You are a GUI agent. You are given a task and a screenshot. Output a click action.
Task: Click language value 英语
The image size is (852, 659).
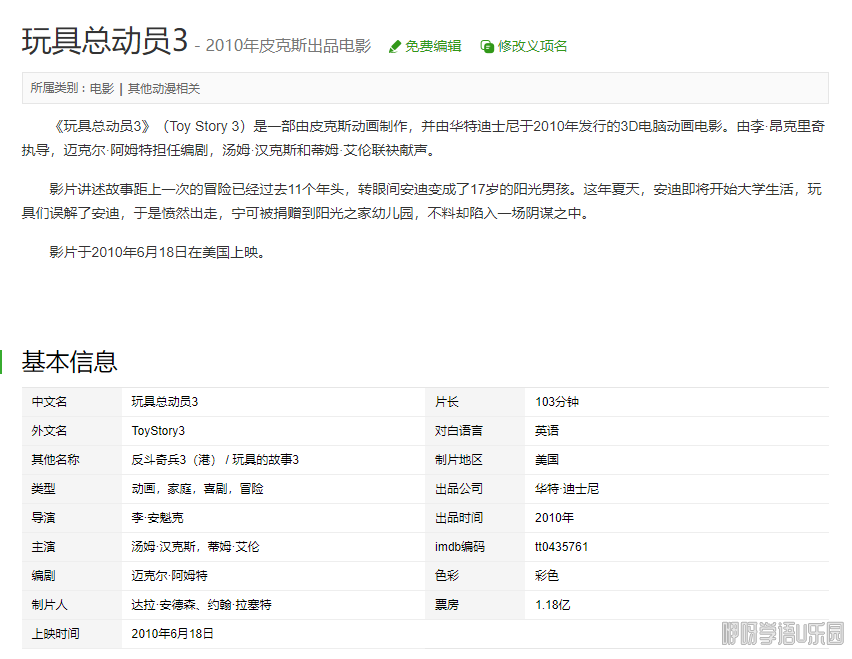pyautogui.click(x=547, y=431)
